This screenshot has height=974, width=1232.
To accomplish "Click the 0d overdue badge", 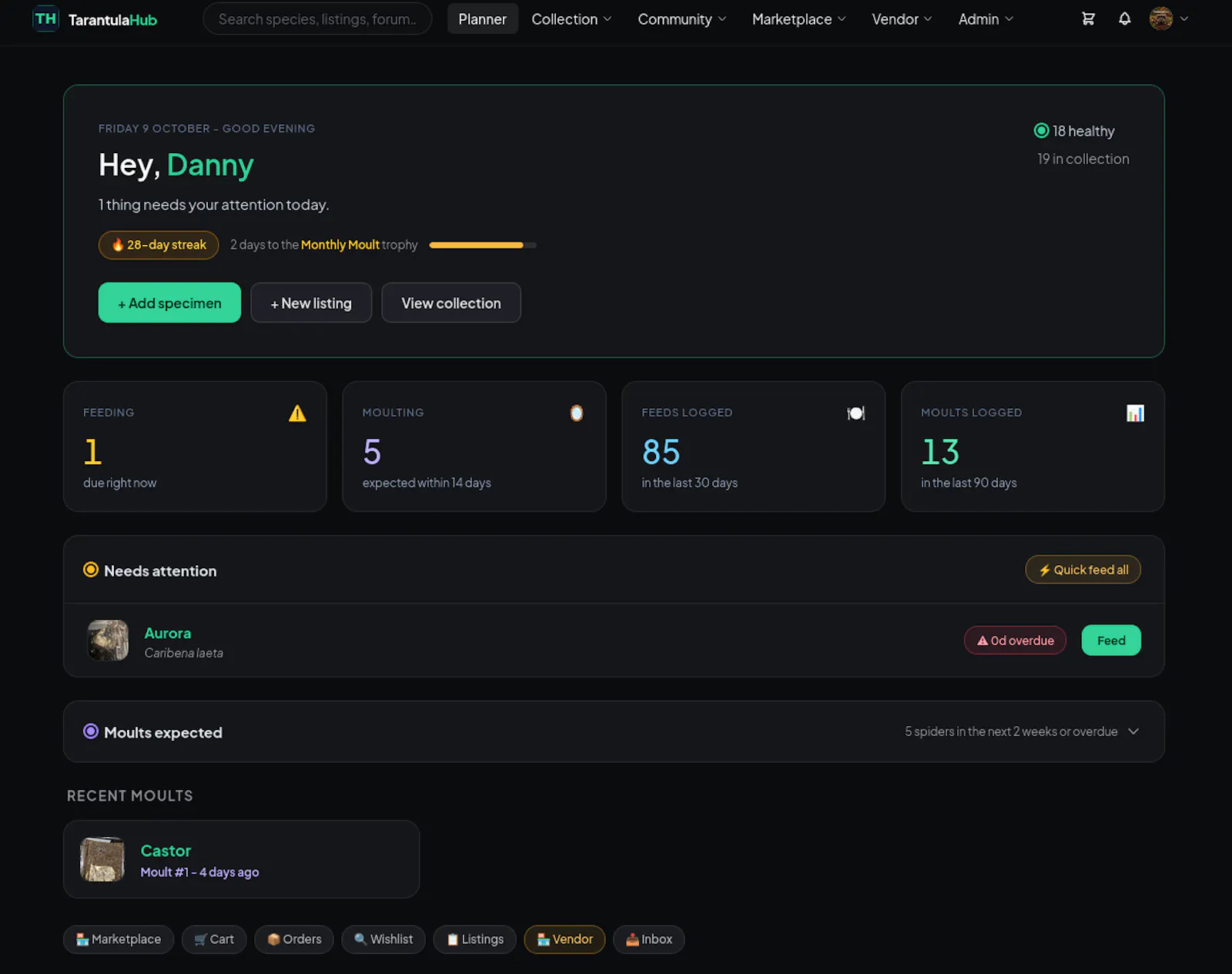I will point(1015,641).
